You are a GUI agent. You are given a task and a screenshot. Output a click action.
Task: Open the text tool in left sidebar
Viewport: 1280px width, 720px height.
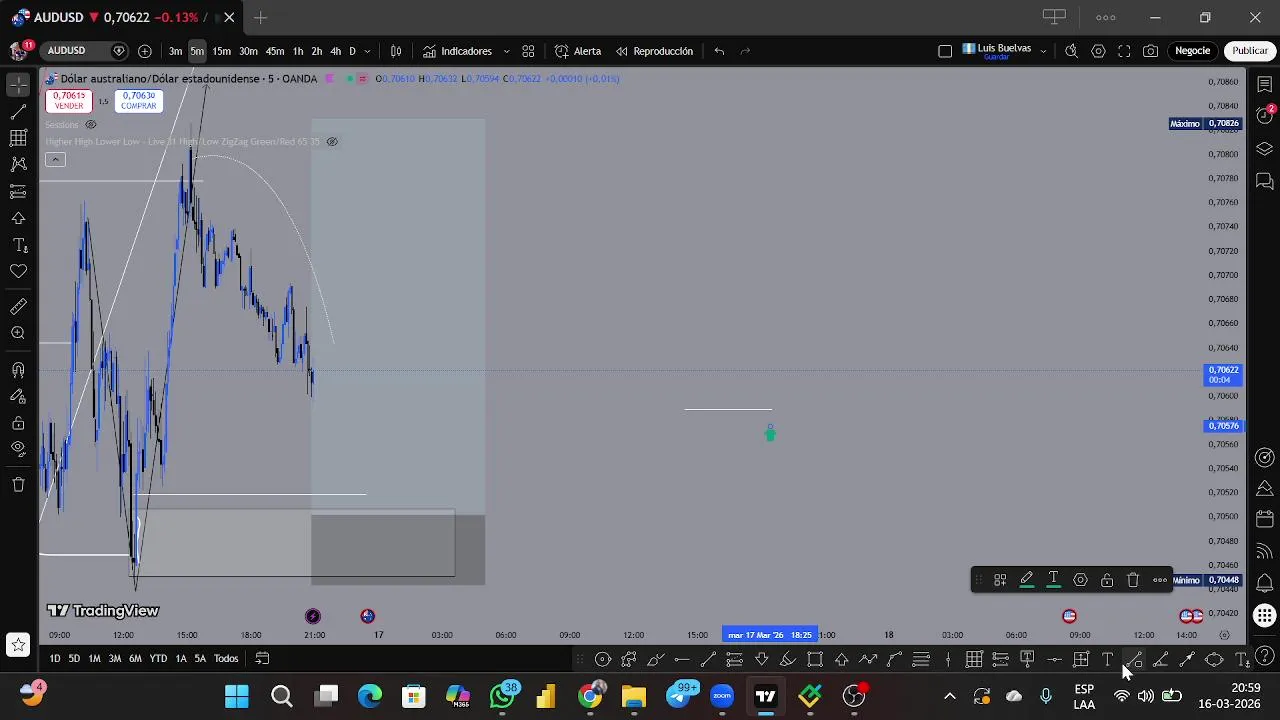point(18,245)
